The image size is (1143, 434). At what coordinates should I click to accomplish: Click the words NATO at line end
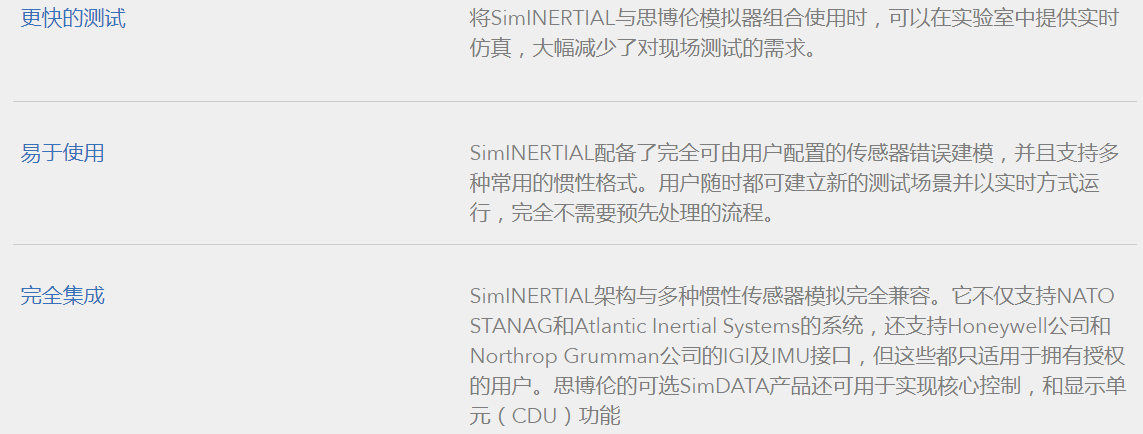(x=1090, y=297)
